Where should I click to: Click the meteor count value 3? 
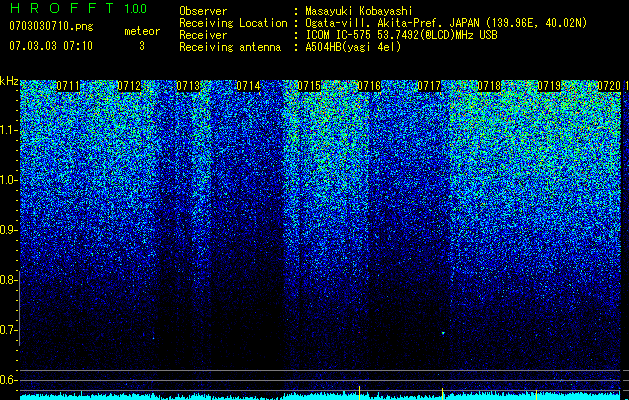(142, 46)
